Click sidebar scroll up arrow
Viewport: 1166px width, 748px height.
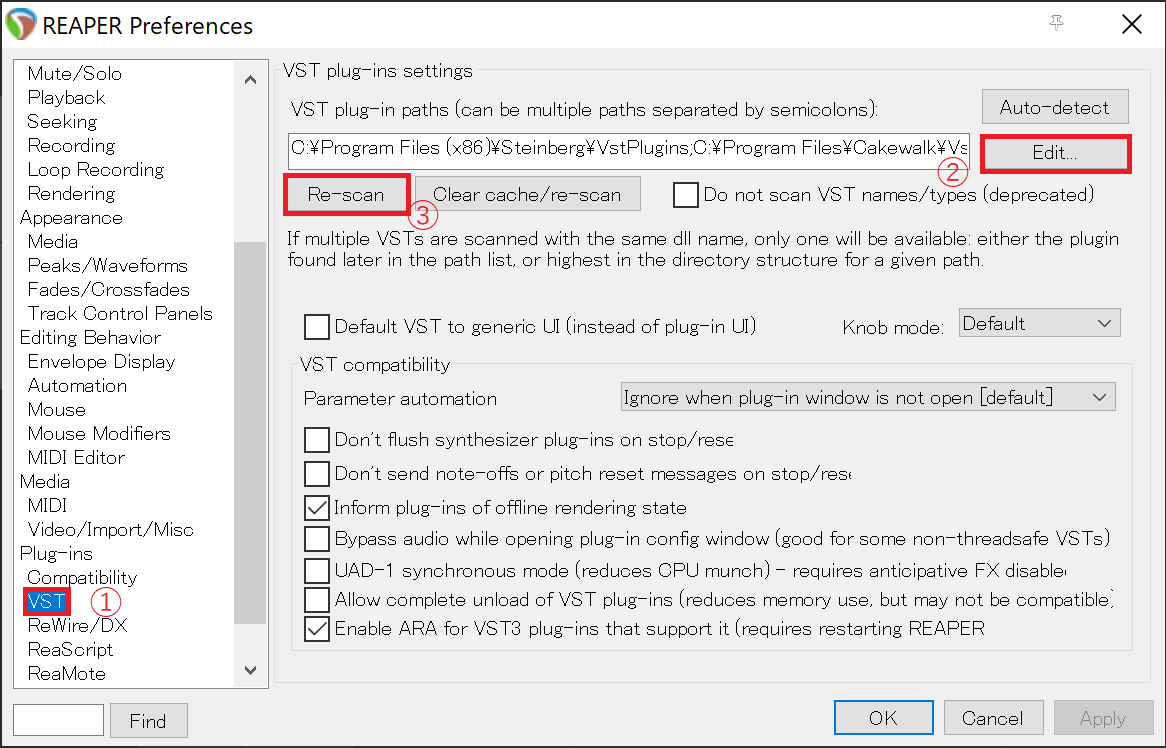(251, 80)
